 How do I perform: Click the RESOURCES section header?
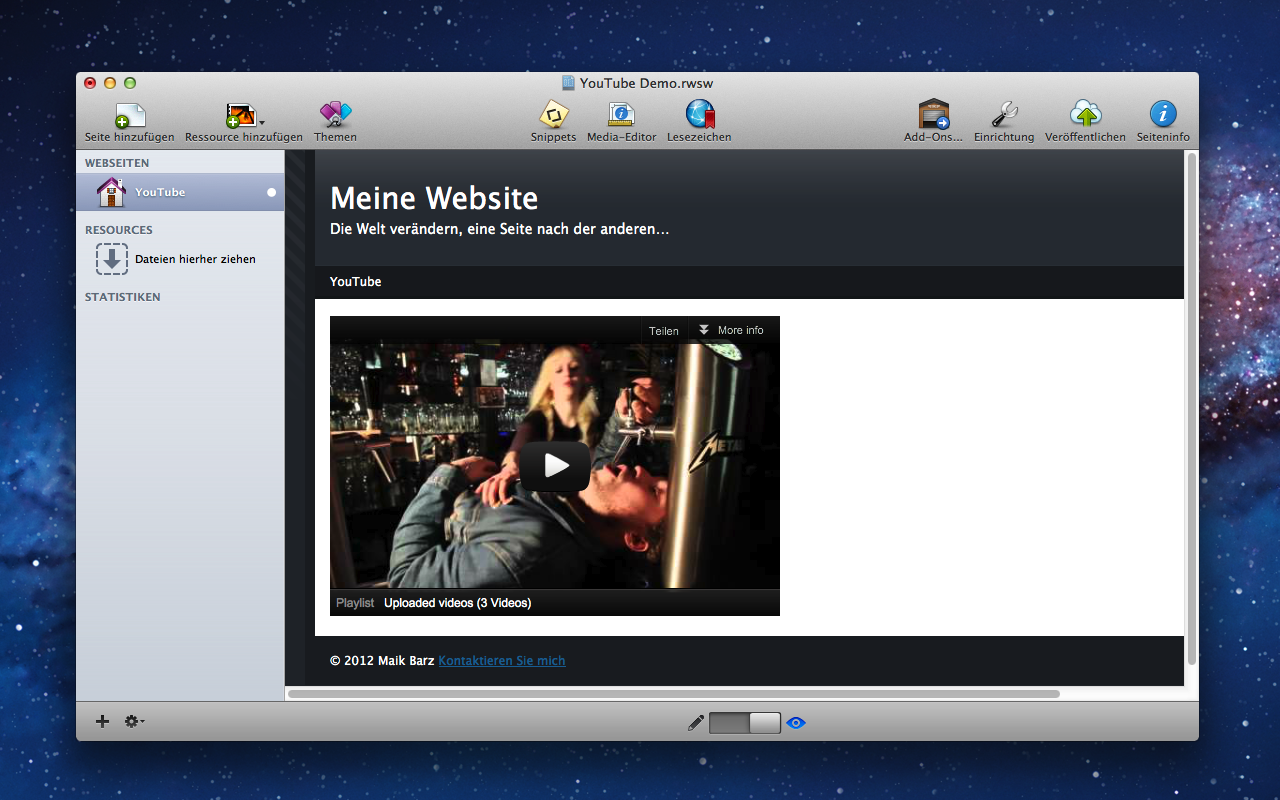pyautogui.click(x=119, y=230)
